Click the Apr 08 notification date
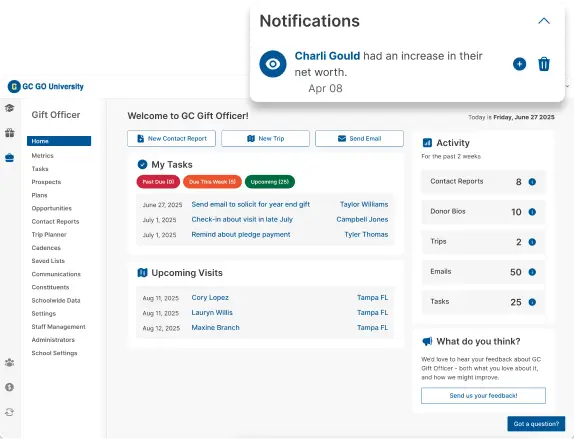This screenshot has height=439, width=574. 325,88
